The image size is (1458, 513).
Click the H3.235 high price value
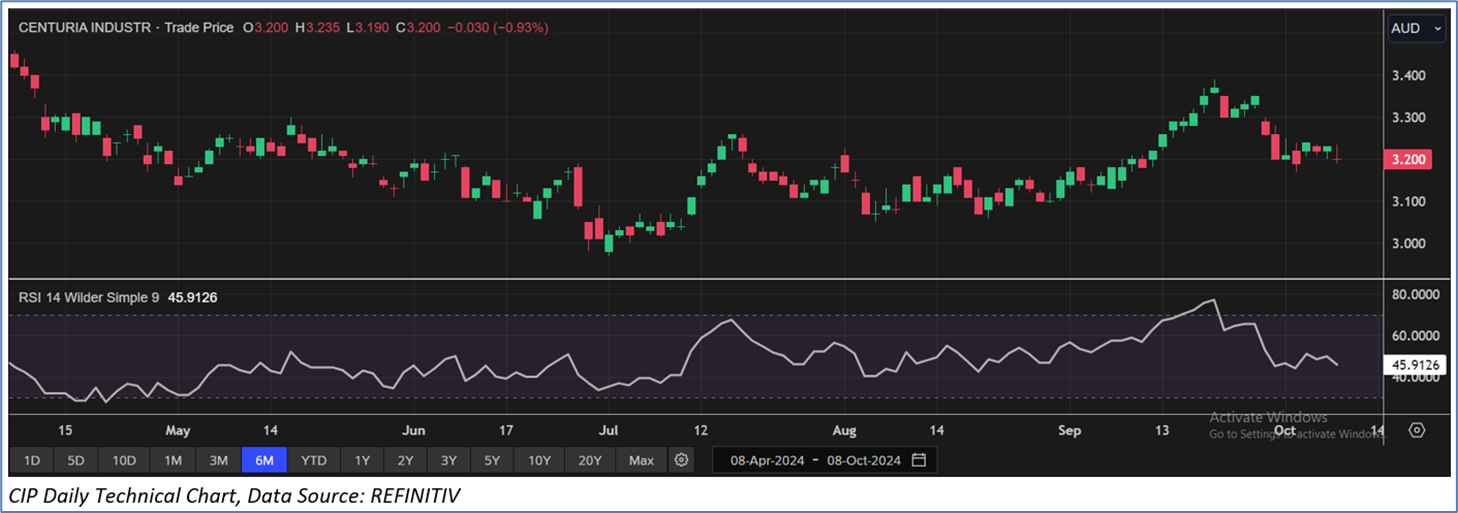click(x=320, y=28)
